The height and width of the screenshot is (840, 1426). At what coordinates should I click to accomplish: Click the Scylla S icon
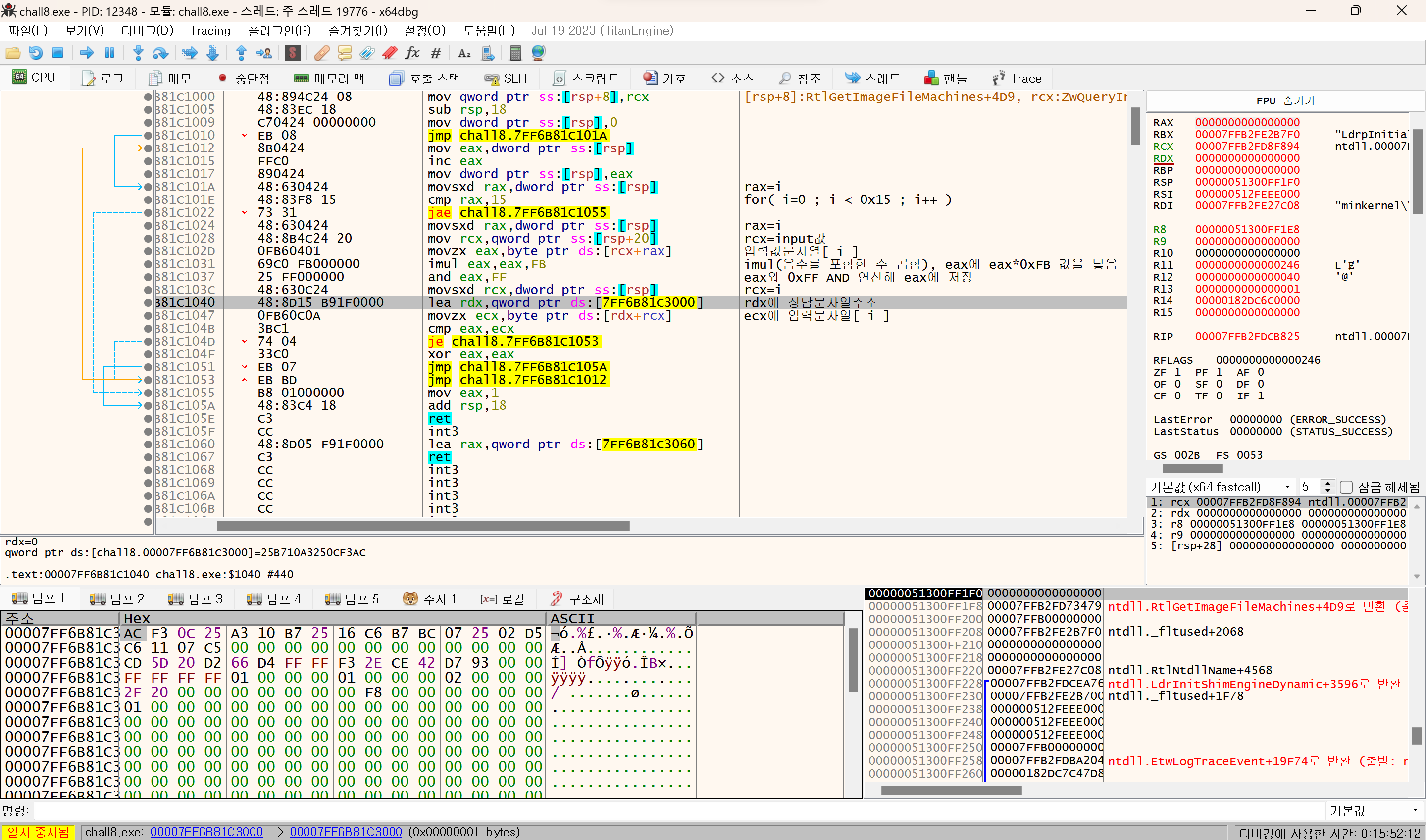pos(293,53)
